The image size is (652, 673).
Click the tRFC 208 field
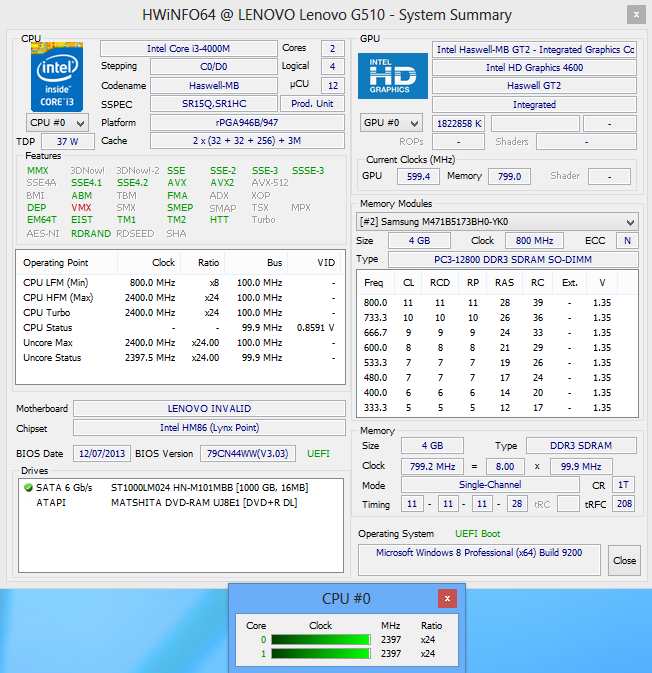click(x=624, y=503)
